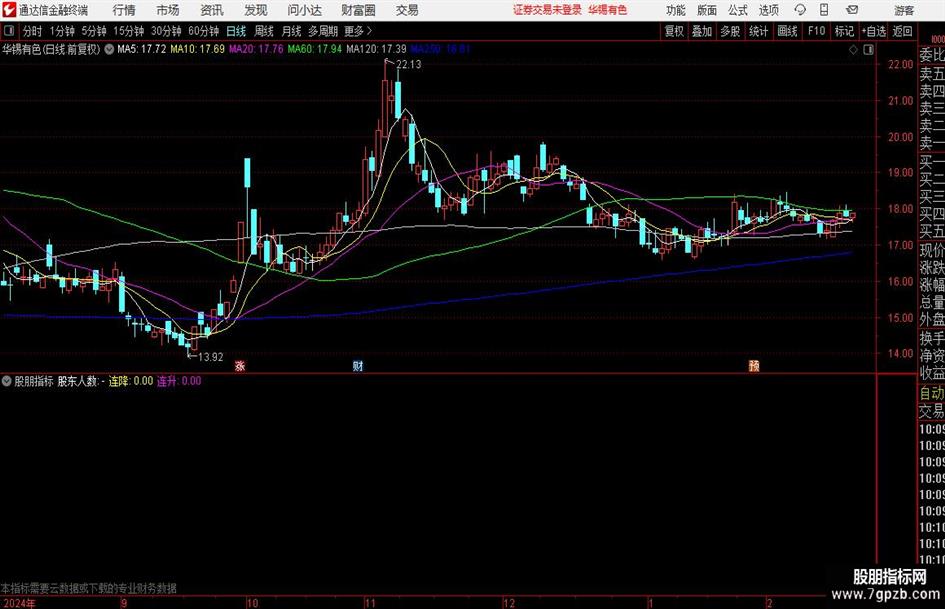This screenshot has height=609, width=945.
Task: Open the mail envelope icon
Action: click(x=852, y=10)
